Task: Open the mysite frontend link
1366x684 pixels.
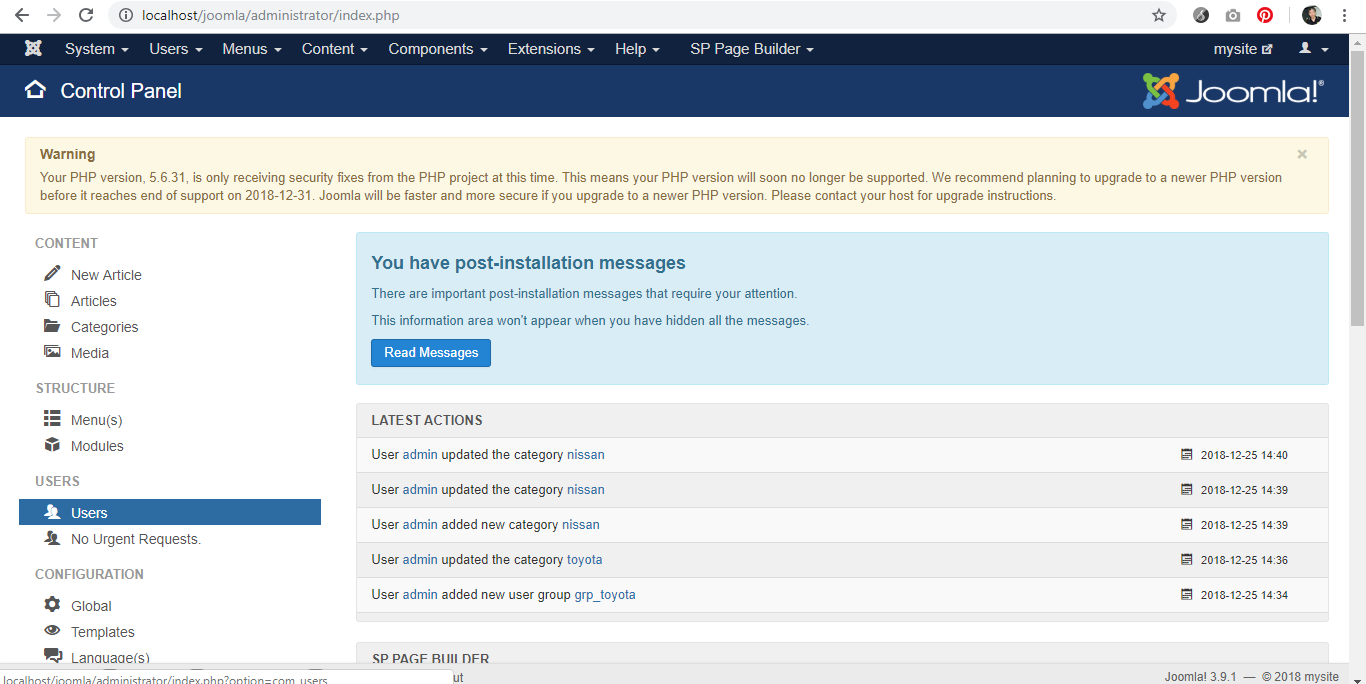Action: tap(1242, 49)
